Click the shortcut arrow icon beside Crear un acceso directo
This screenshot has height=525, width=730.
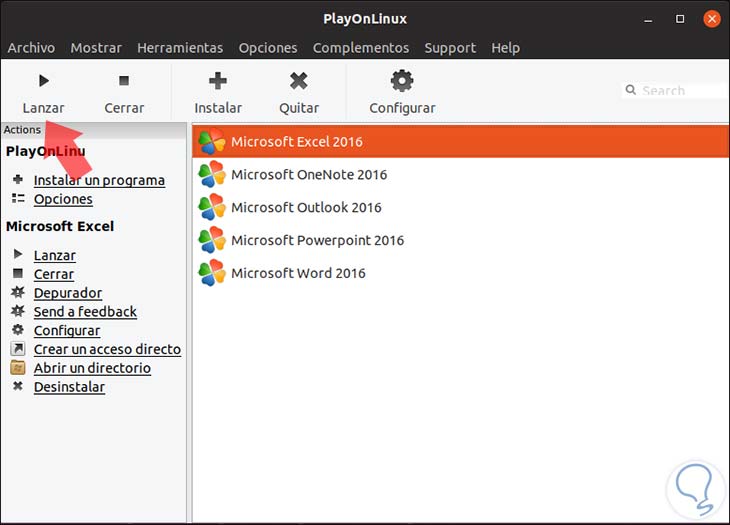pos(18,348)
